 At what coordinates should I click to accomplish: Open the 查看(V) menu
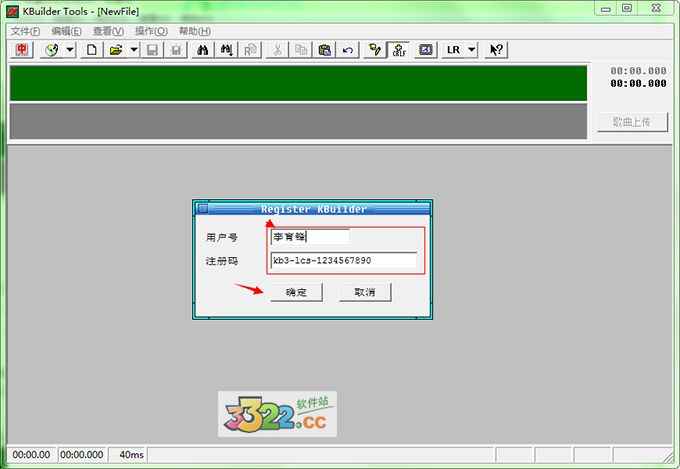pos(108,31)
